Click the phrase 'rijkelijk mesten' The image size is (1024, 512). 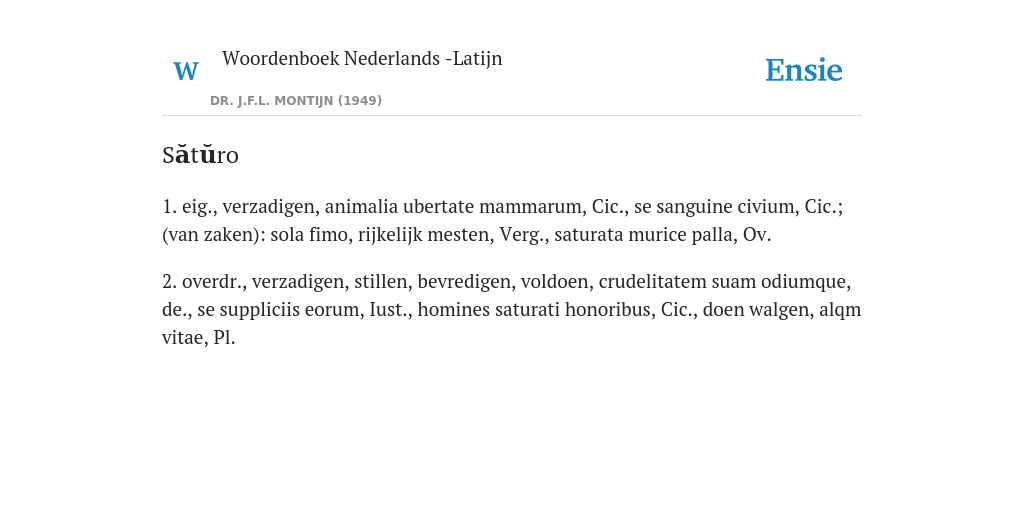425,234
